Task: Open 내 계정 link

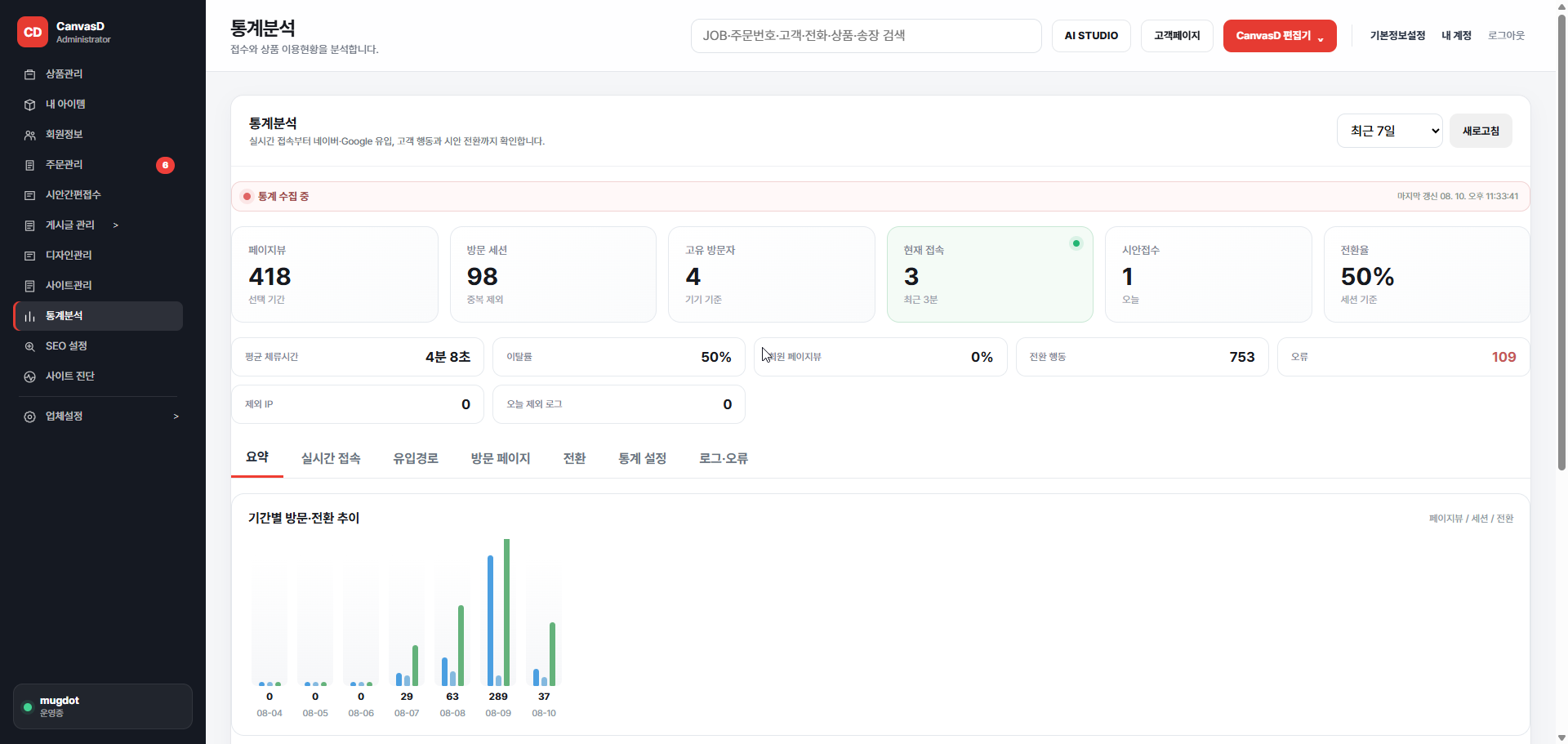Action: point(1456,36)
